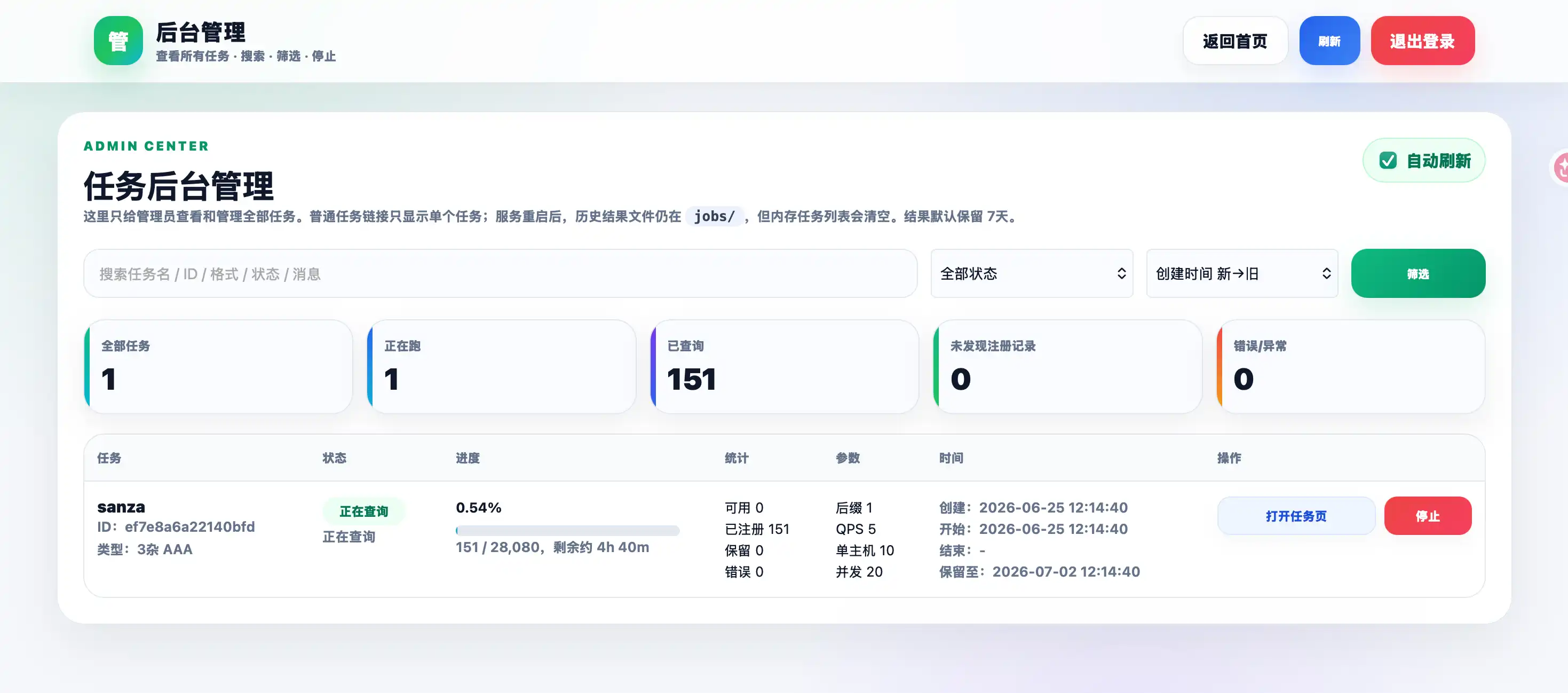Image resolution: width=1568 pixels, height=693 pixels.
Task: Click the green 筛选 button
Action: [1418, 273]
